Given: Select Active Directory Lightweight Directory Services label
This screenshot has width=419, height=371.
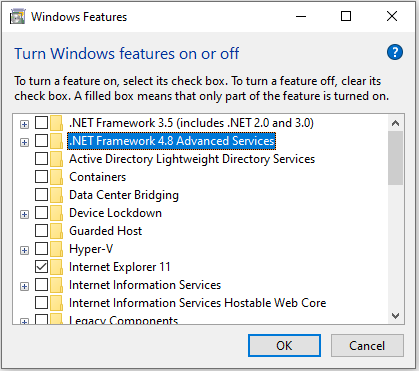Looking at the screenshot, I should point(192,159).
